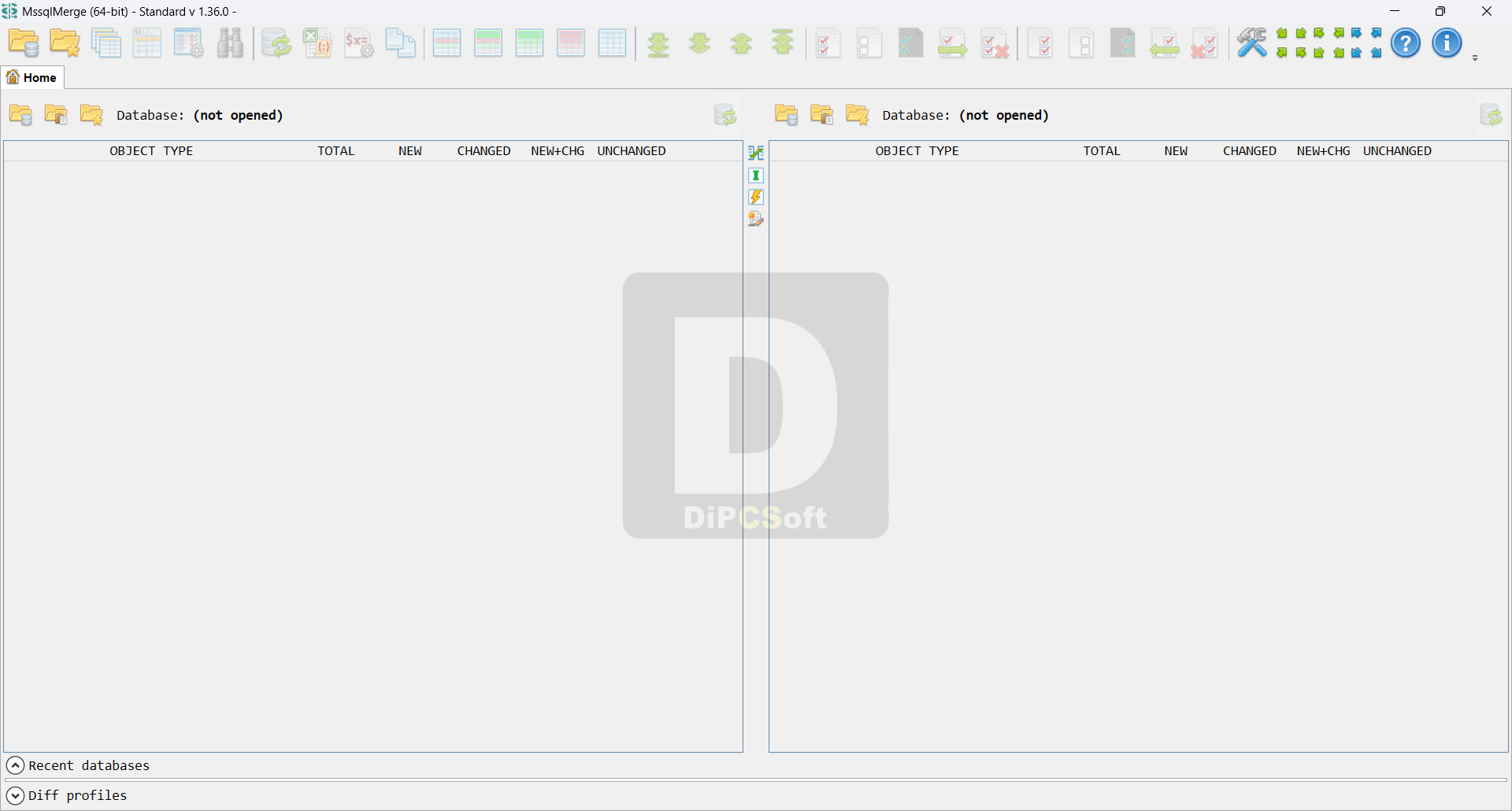Image resolution: width=1512 pixels, height=811 pixels.
Task: Click left TOTAL column header
Action: pos(336,151)
